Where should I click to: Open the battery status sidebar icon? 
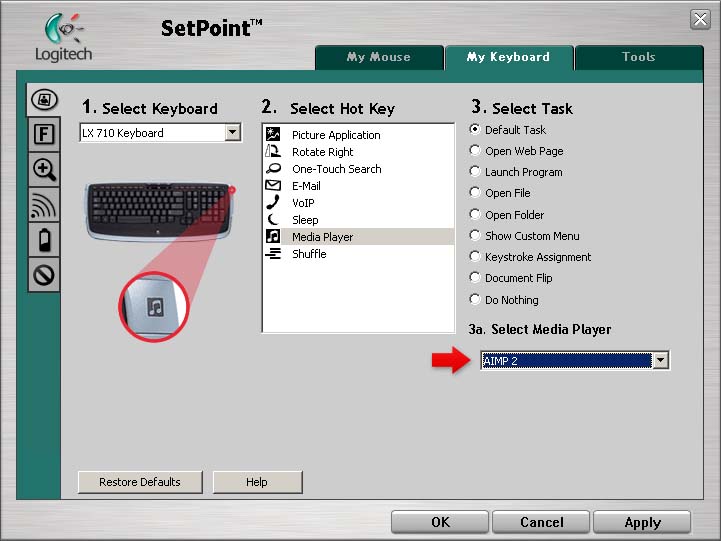tap(45, 239)
